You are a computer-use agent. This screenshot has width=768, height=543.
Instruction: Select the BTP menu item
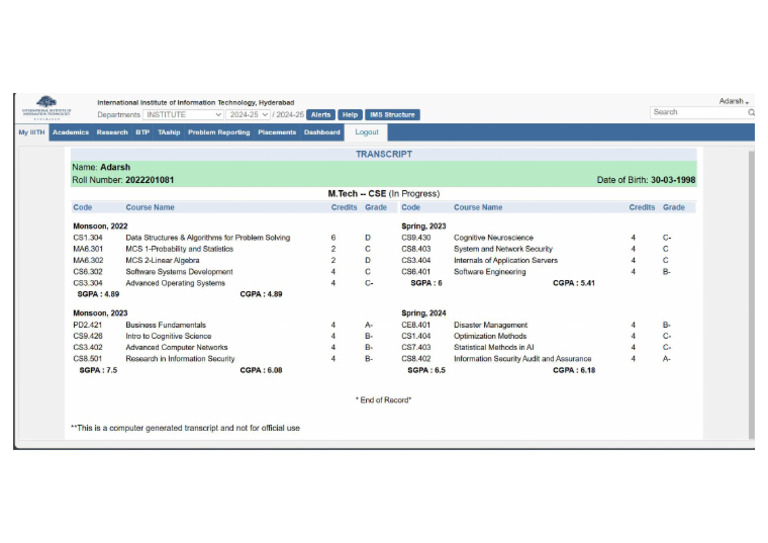(143, 132)
